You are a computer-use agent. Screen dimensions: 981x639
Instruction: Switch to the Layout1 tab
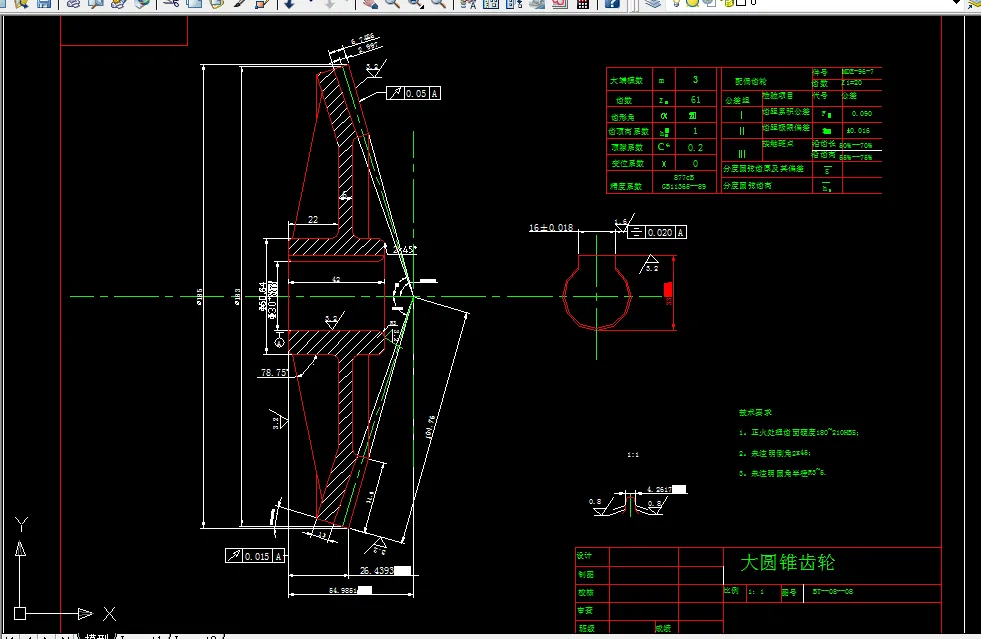click(x=142, y=636)
